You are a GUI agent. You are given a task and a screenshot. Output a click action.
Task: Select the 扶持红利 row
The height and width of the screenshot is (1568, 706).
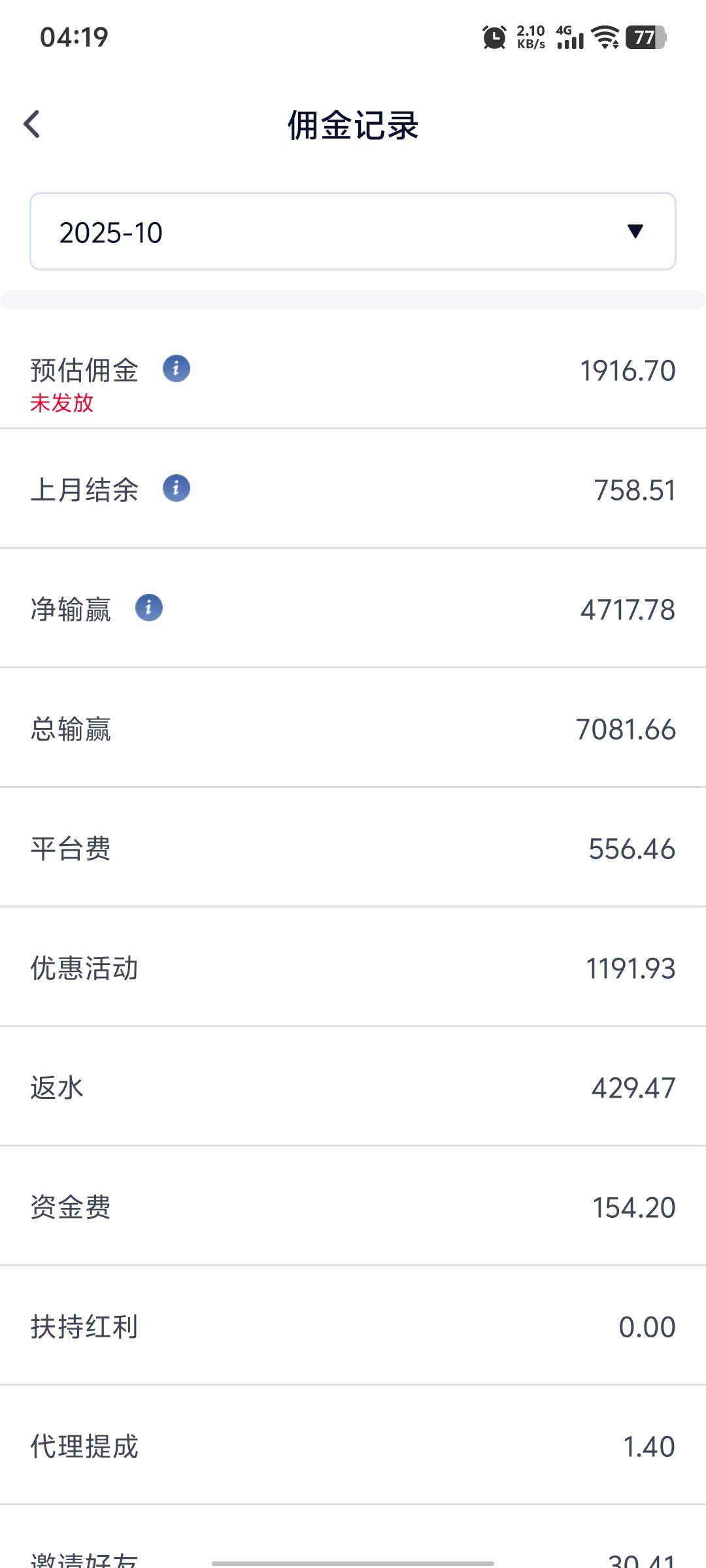pos(353,1326)
